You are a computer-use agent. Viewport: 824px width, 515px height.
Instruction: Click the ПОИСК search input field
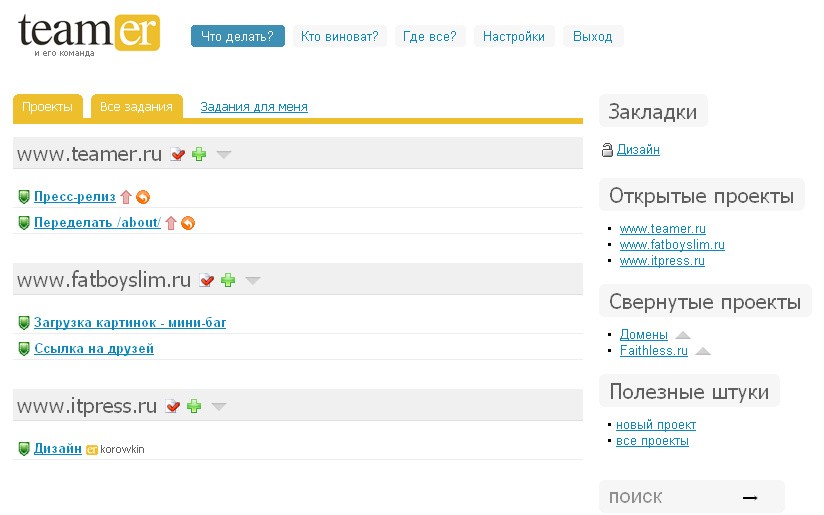[670, 497]
